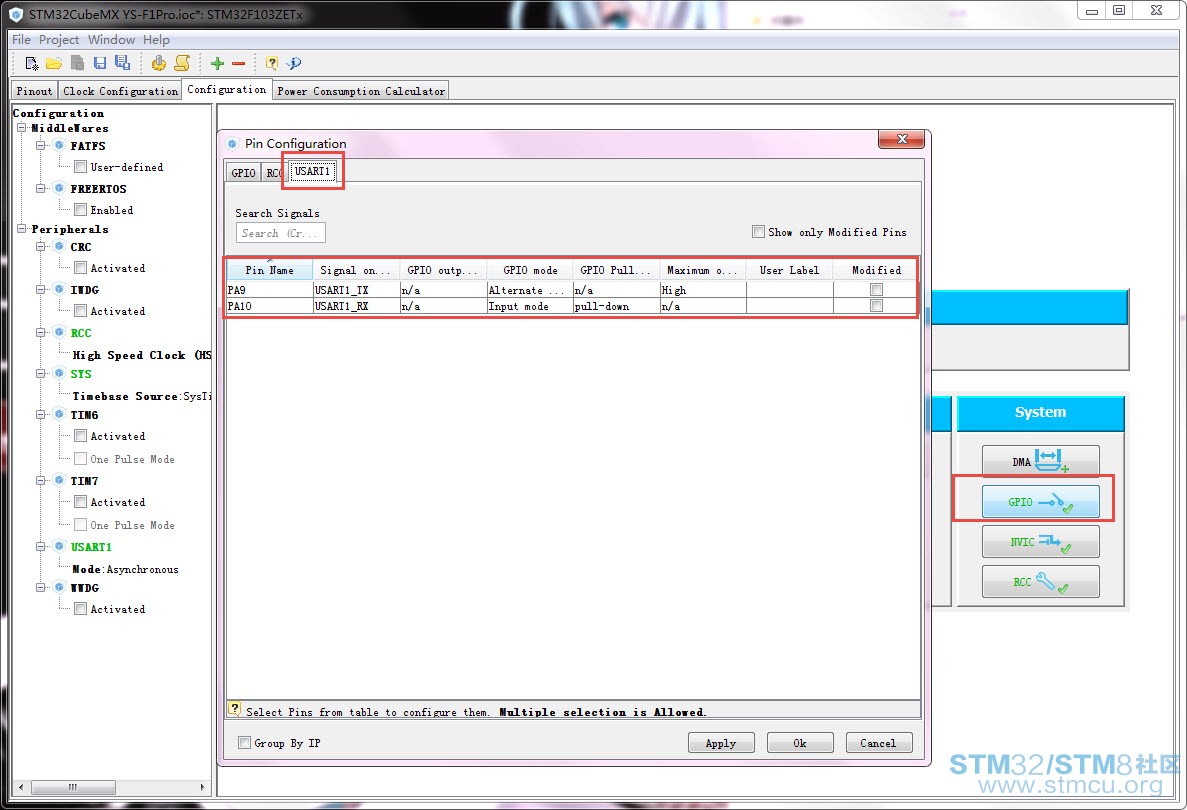This screenshot has width=1187, height=810.
Task: Click the Pin Configuration dialog title icon
Action: [x=232, y=144]
